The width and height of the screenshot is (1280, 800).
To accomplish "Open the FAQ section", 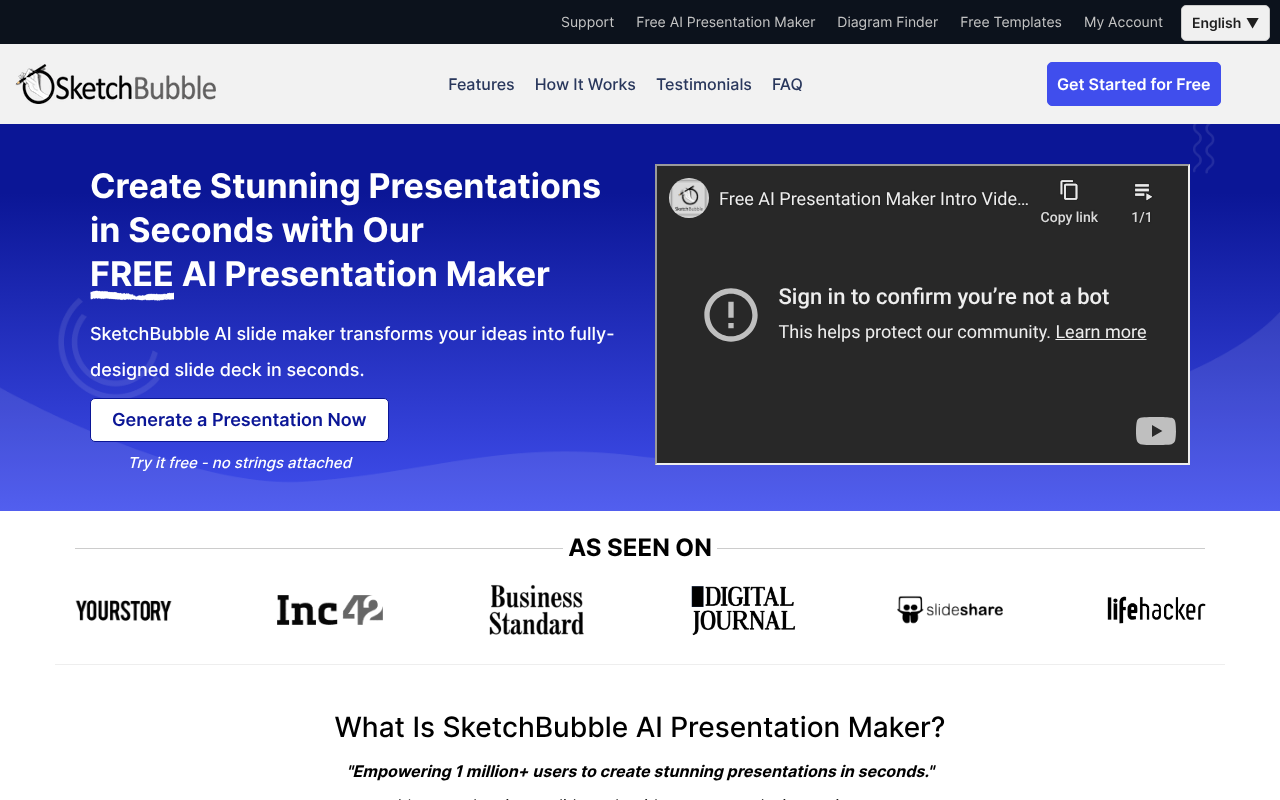I will [x=787, y=84].
